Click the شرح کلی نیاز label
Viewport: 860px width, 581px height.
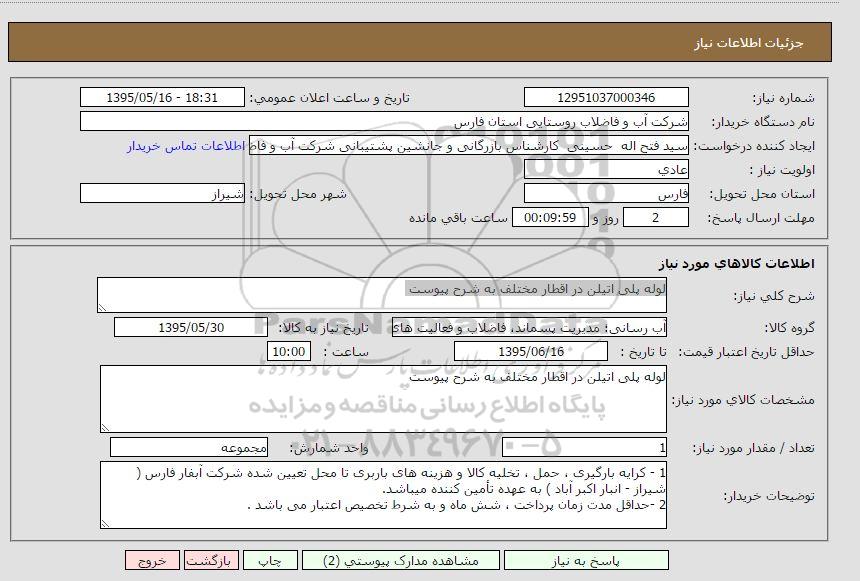point(774,296)
